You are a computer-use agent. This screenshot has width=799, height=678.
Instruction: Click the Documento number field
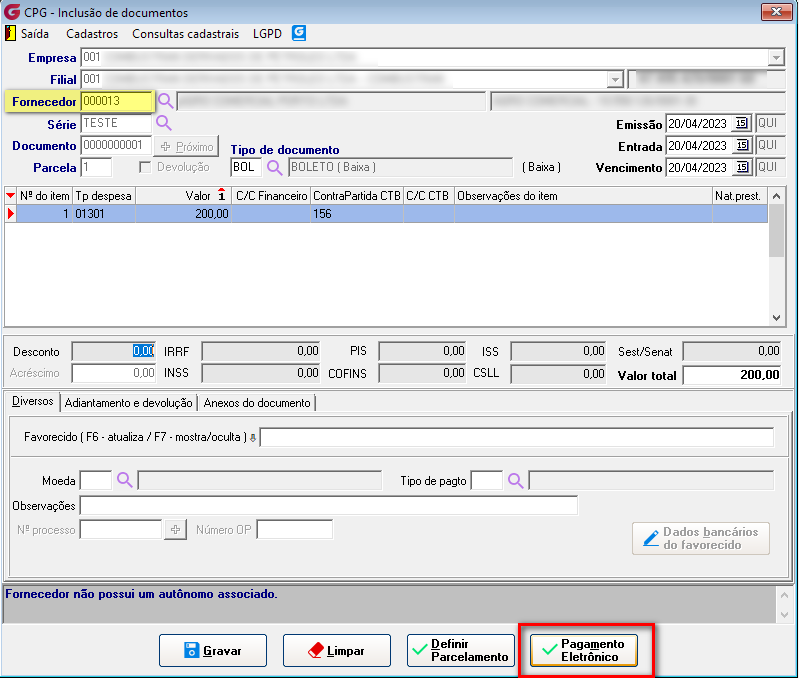point(116,145)
